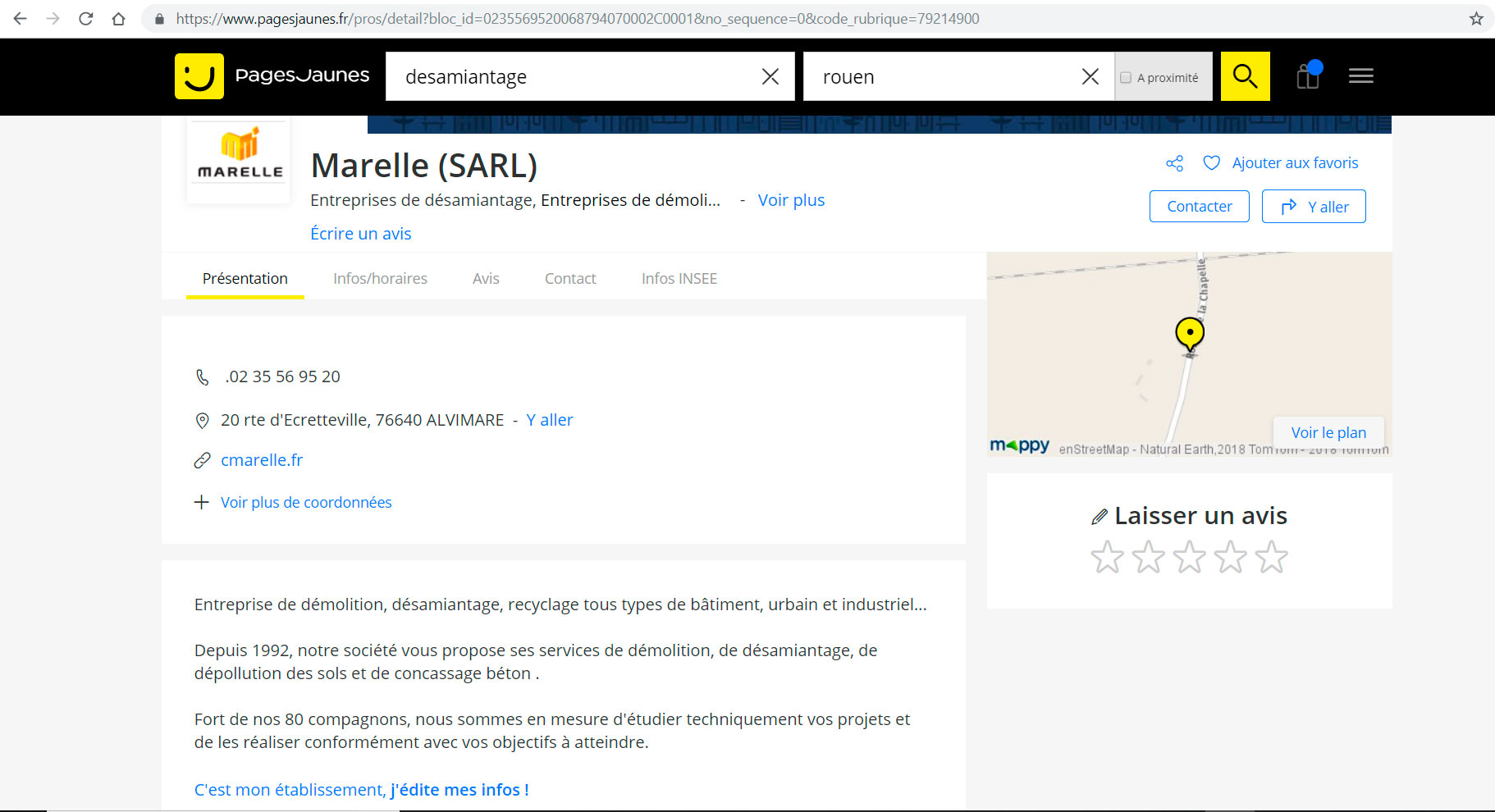Run search with the yellow magnifier button
The height and width of the screenshot is (812, 1495).
[1245, 76]
